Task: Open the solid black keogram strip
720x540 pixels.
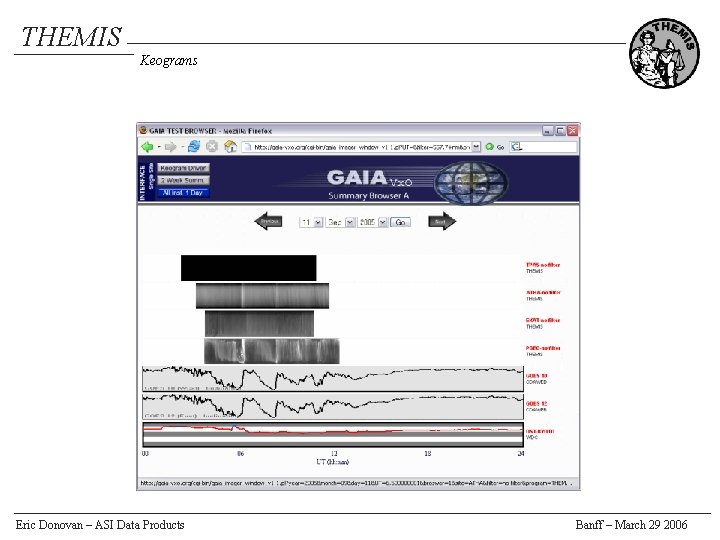Action: click(248, 268)
